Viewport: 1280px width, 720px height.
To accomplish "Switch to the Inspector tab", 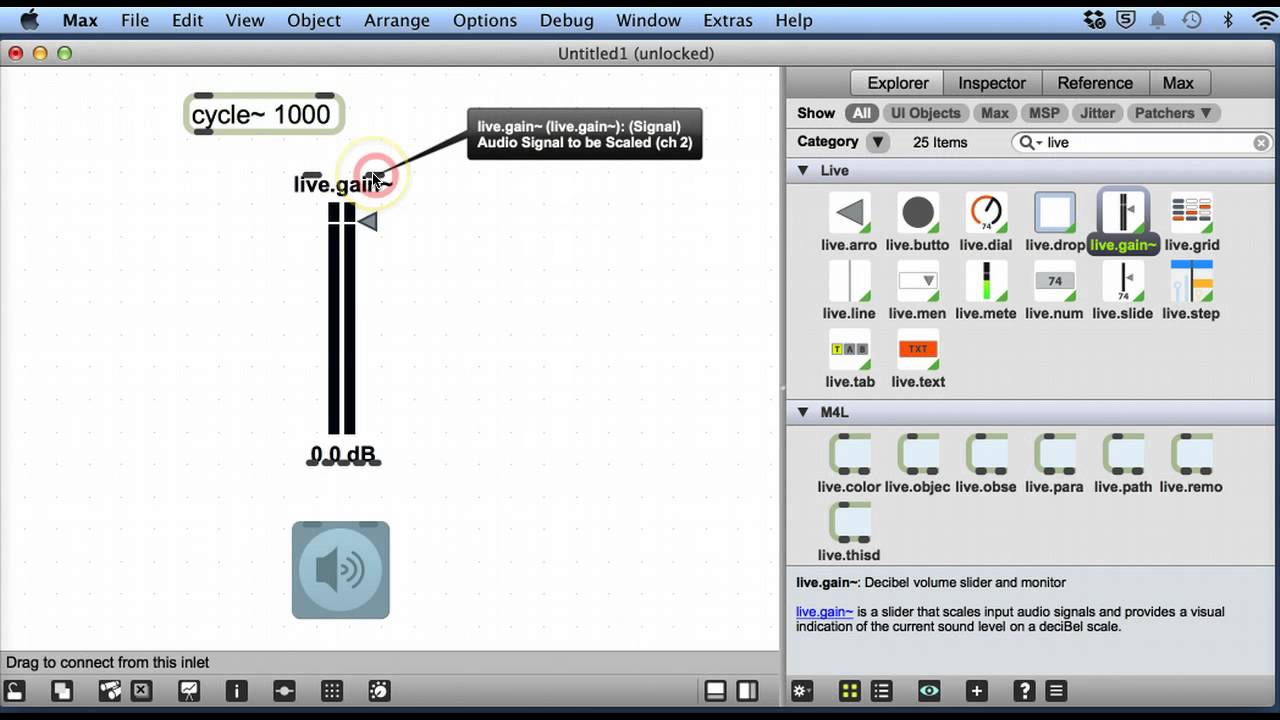I will pyautogui.click(x=992, y=83).
